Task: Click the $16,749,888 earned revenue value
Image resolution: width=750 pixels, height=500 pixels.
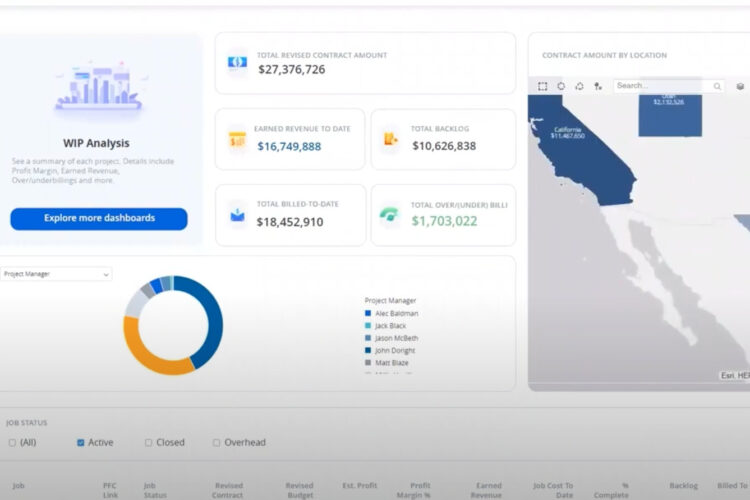Action: coord(289,146)
